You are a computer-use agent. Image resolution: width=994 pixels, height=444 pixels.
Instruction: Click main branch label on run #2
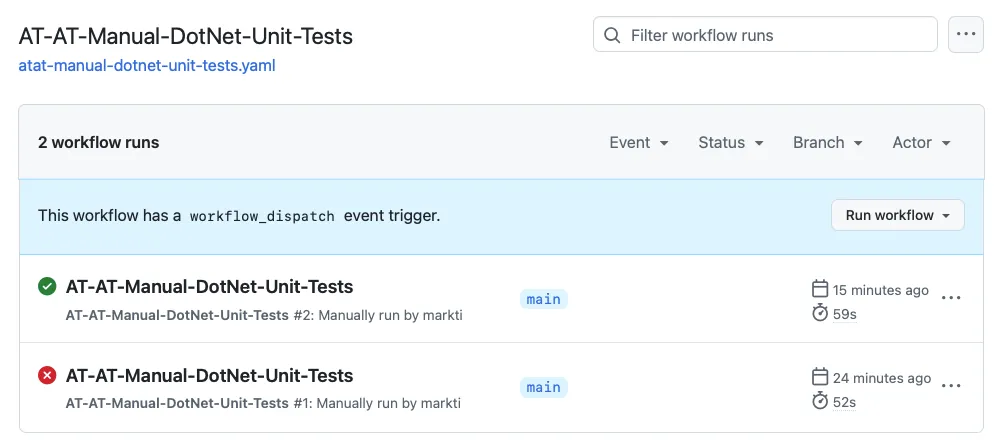[543, 299]
